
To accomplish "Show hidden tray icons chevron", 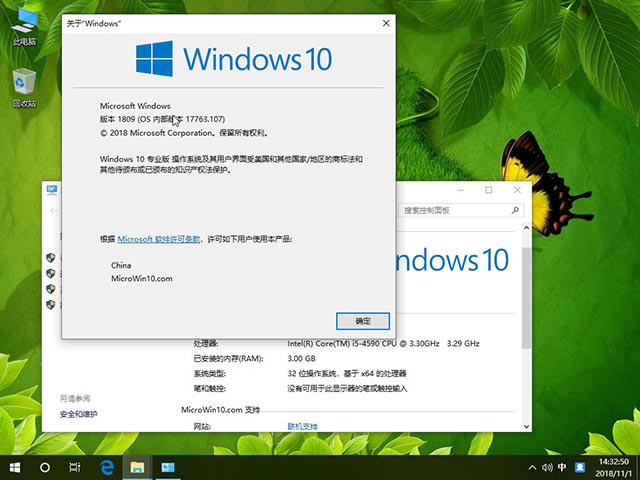I will 532,468.
